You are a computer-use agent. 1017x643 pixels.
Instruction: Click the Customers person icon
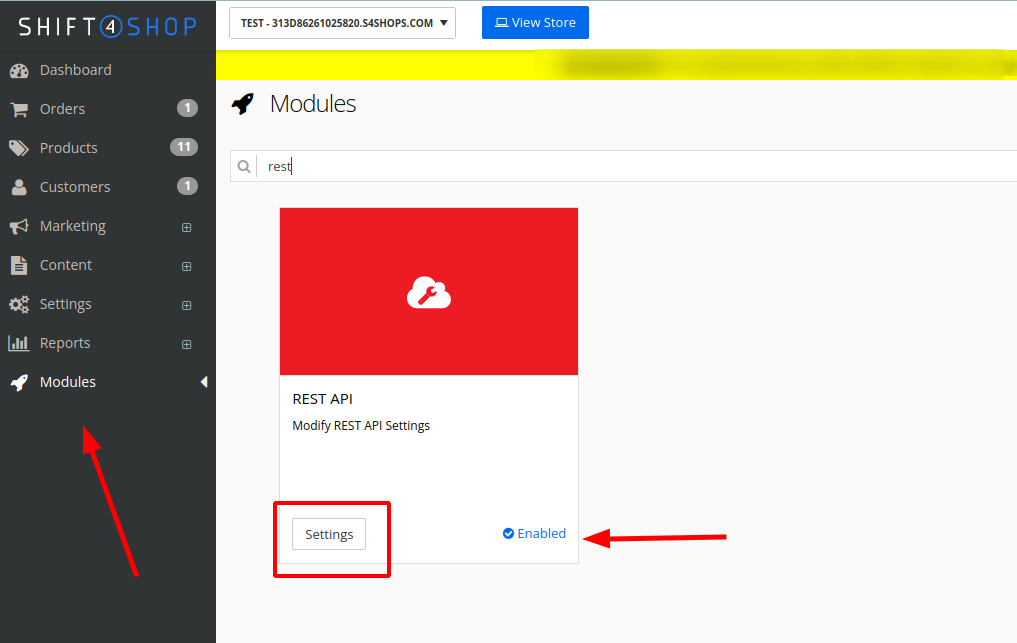[19, 188]
